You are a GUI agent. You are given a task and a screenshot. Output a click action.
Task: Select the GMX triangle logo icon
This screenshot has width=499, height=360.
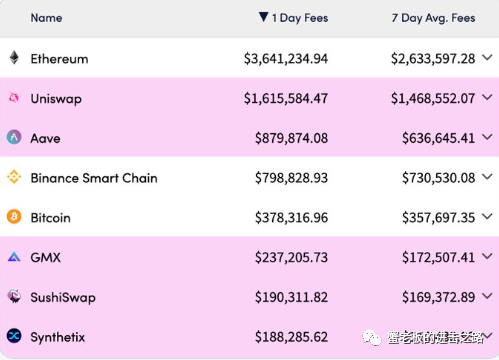click(14, 257)
